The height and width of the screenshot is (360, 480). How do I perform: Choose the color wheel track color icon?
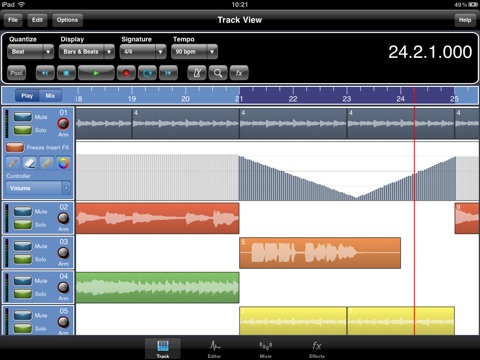tap(63, 163)
